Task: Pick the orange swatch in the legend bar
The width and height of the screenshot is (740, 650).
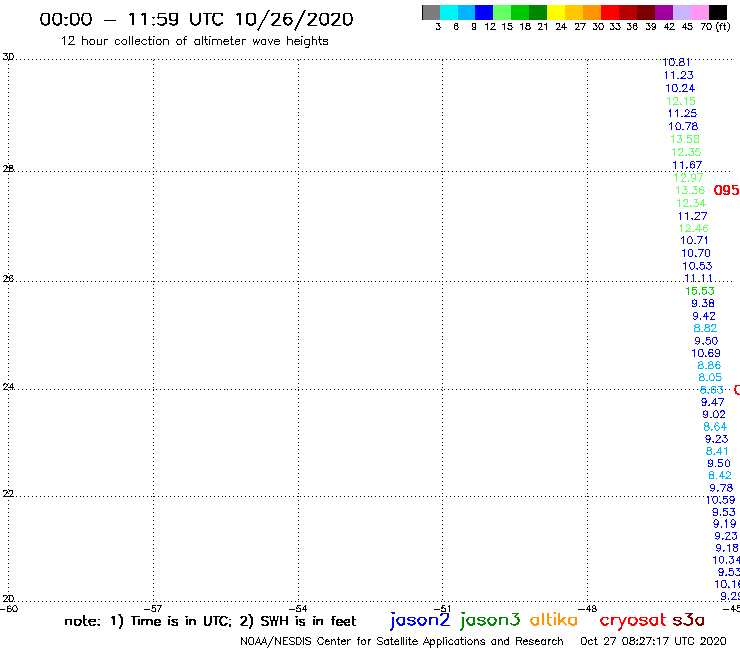Action: (x=592, y=12)
